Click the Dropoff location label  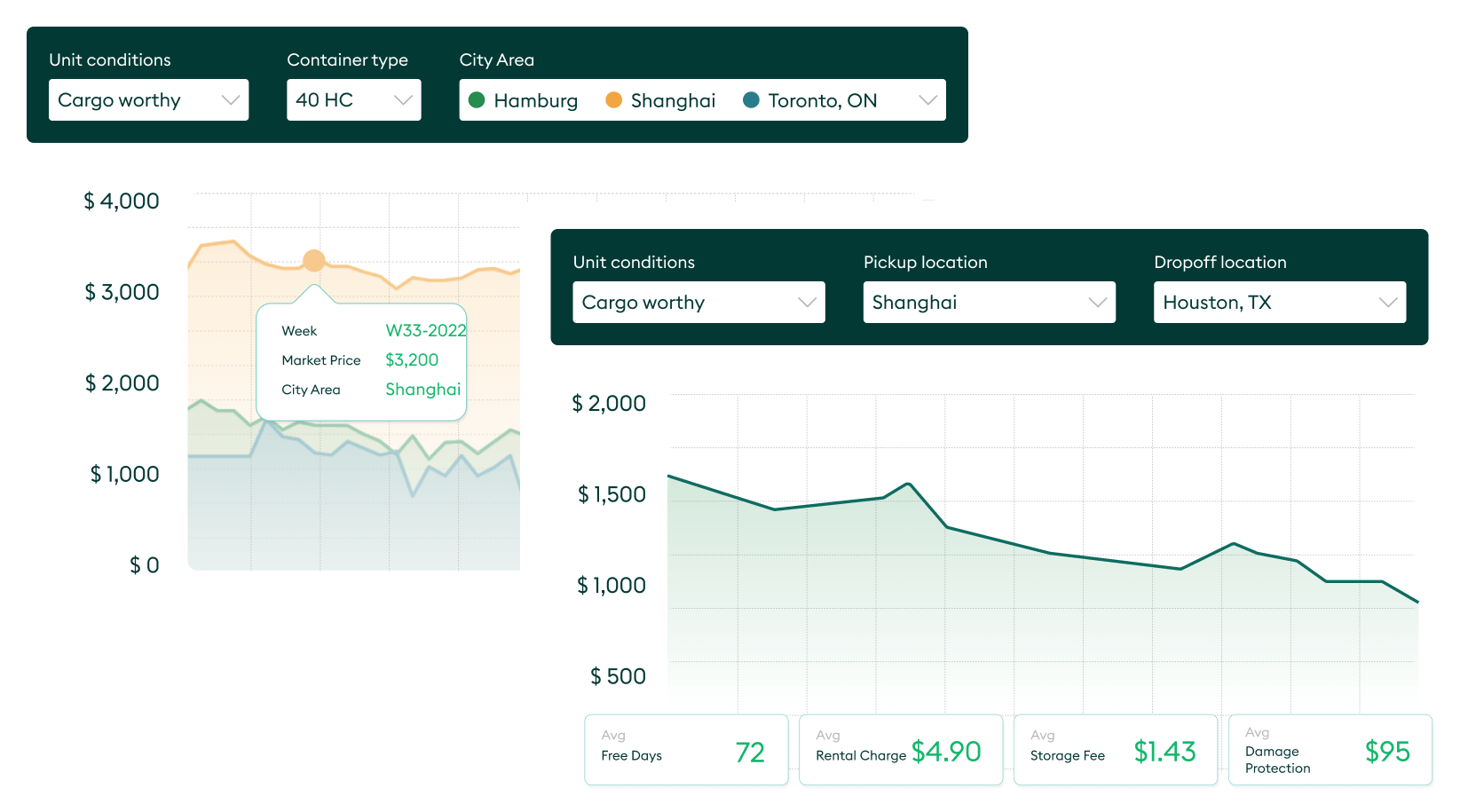point(1220,263)
